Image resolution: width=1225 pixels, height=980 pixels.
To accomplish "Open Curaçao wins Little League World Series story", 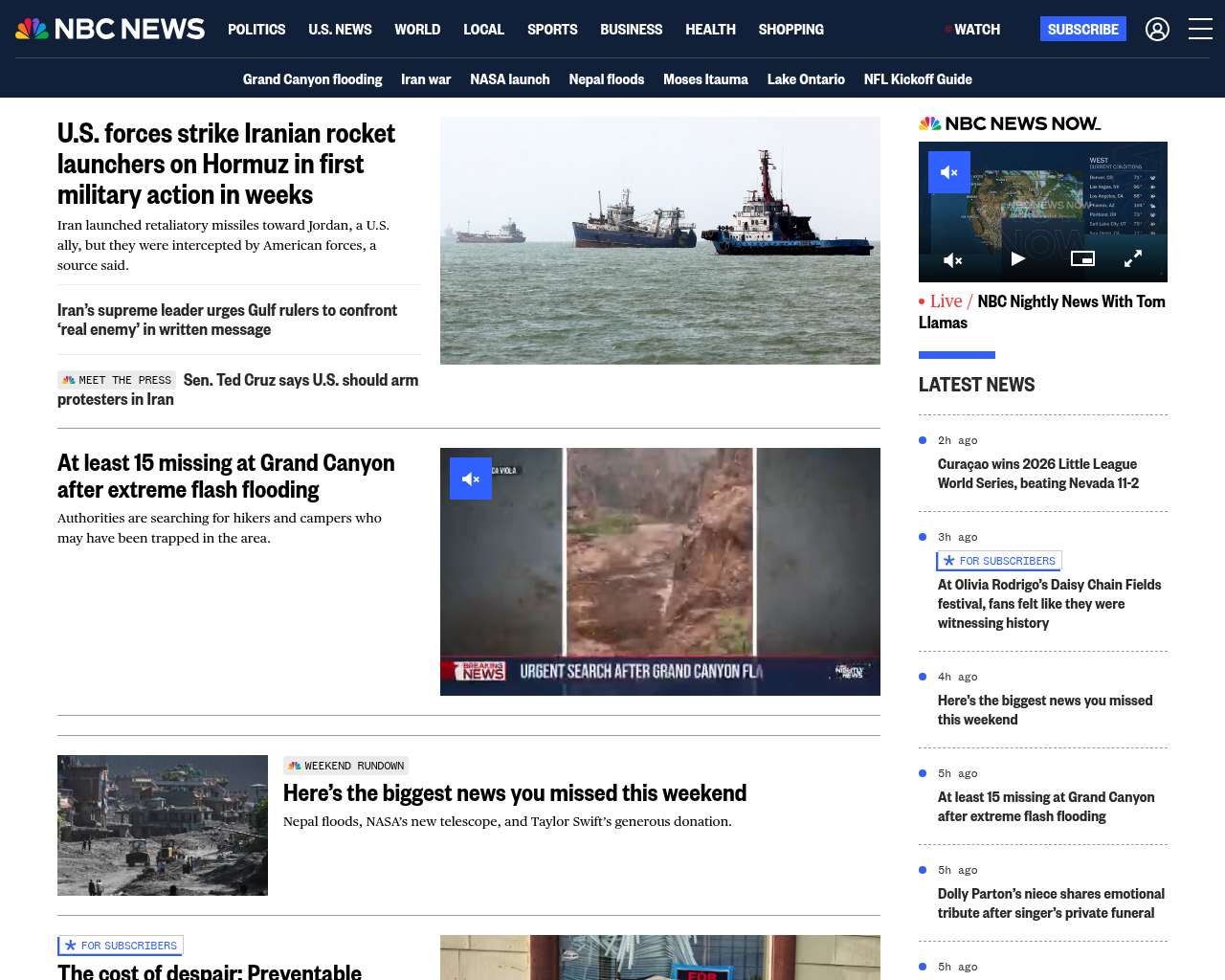I will pyautogui.click(x=1038, y=474).
